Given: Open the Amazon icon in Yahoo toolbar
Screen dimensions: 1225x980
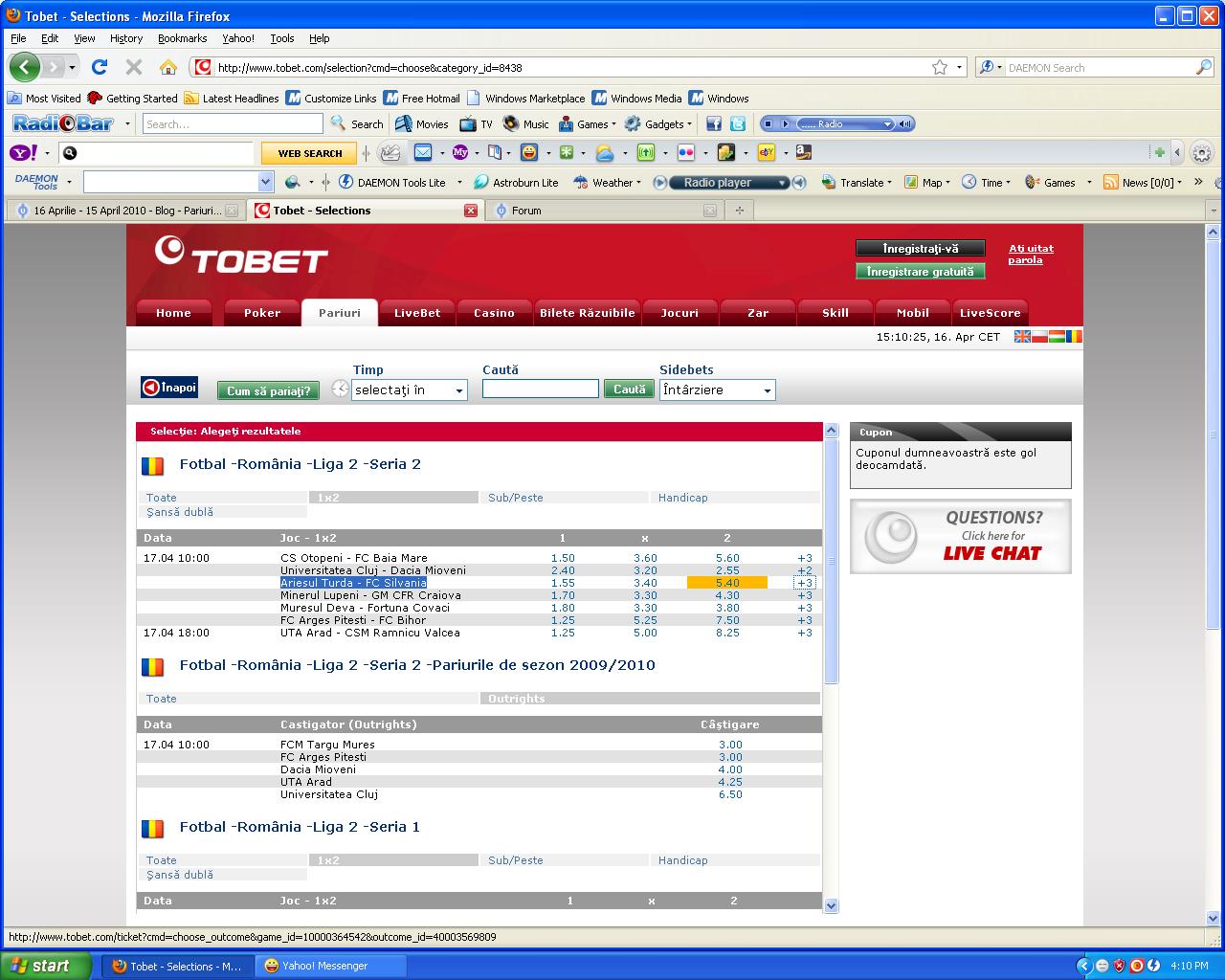Looking at the screenshot, I should click(x=803, y=152).
